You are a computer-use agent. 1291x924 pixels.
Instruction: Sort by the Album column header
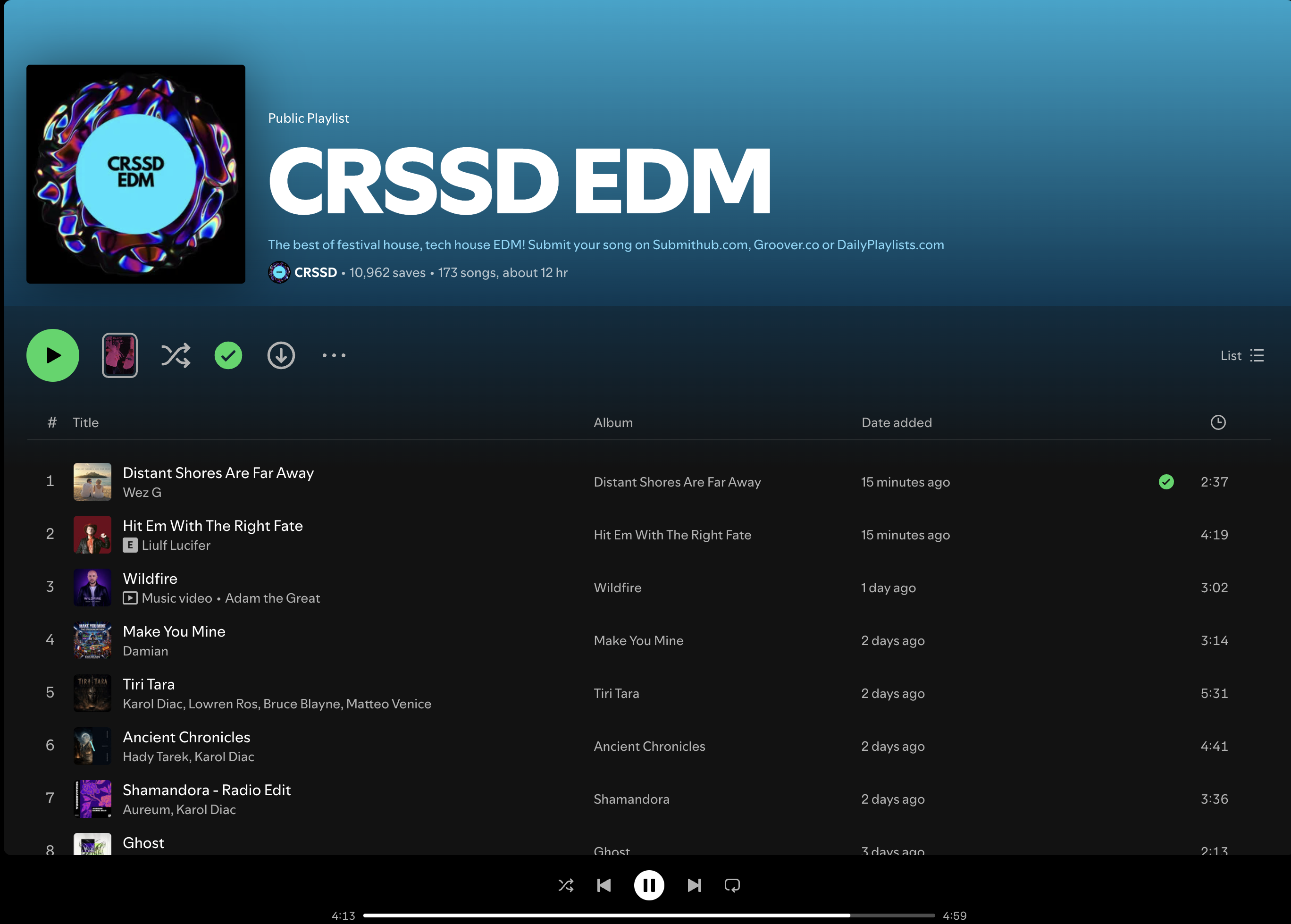pyautogui.click(x=613, y=423)
